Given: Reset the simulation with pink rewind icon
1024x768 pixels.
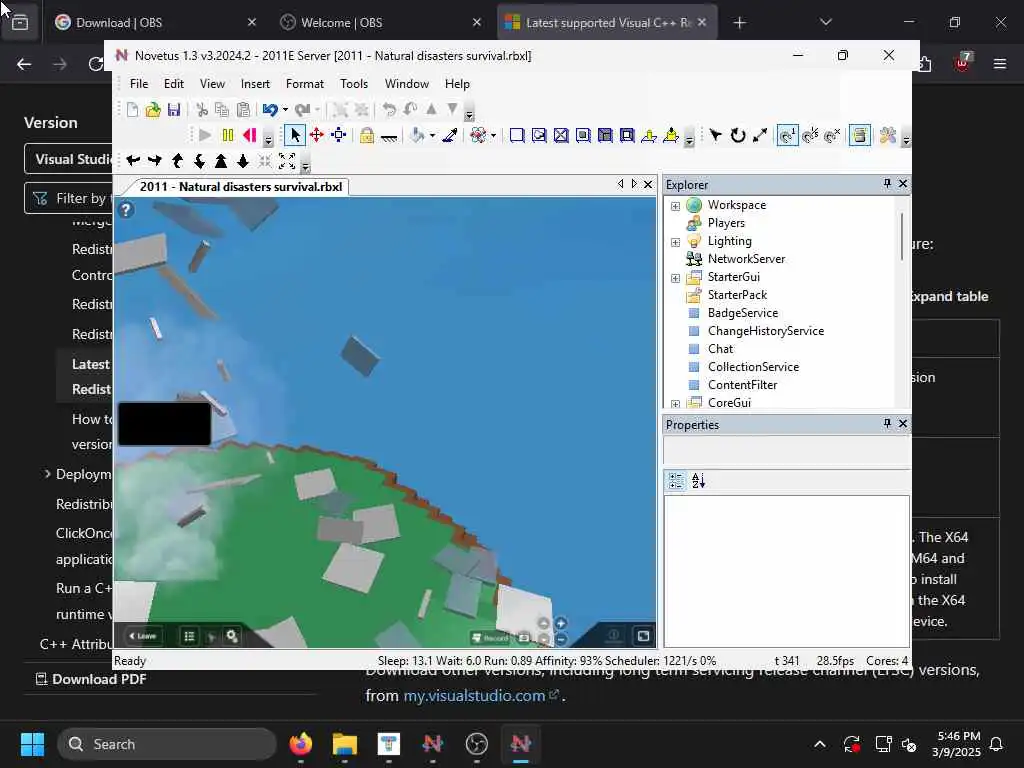Looking at the screenshot, I should [x=249, y=135].
